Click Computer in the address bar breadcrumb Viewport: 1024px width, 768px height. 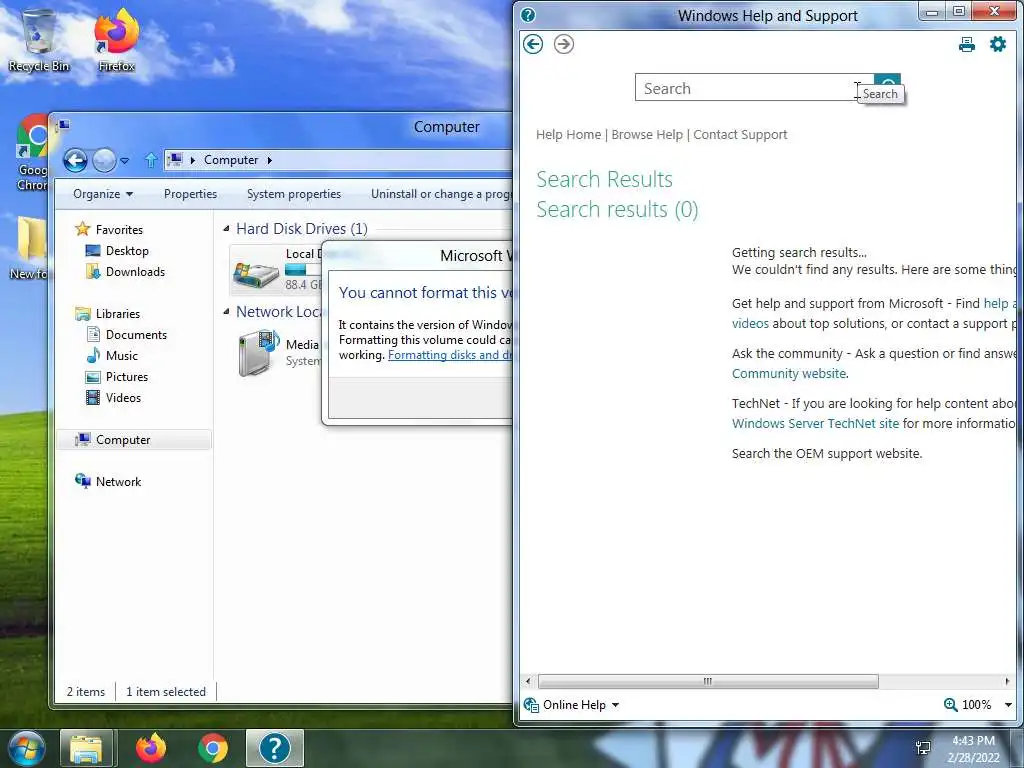[x=231, y=160]
